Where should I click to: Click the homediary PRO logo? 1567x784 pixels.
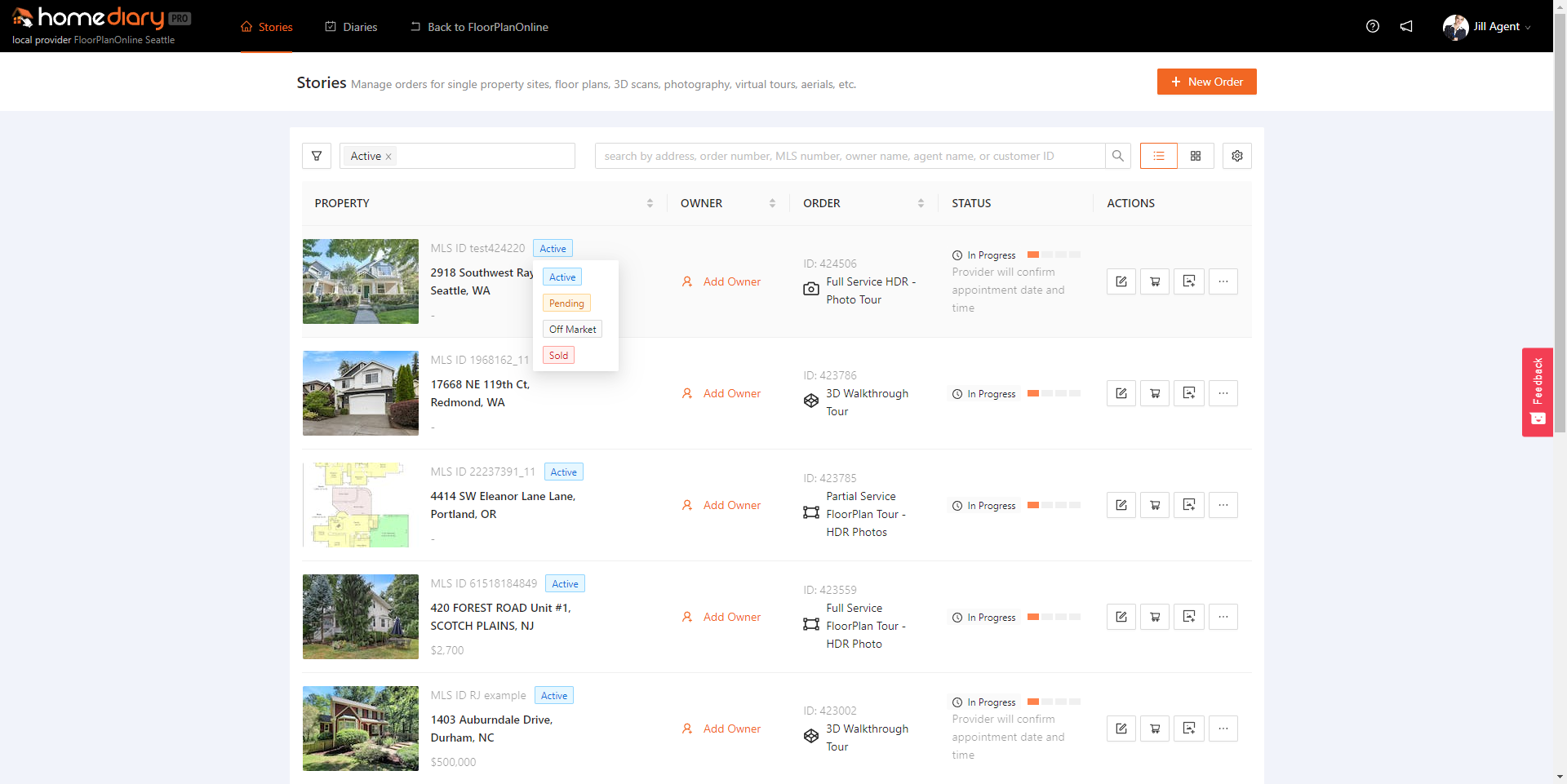pos(101,19)
